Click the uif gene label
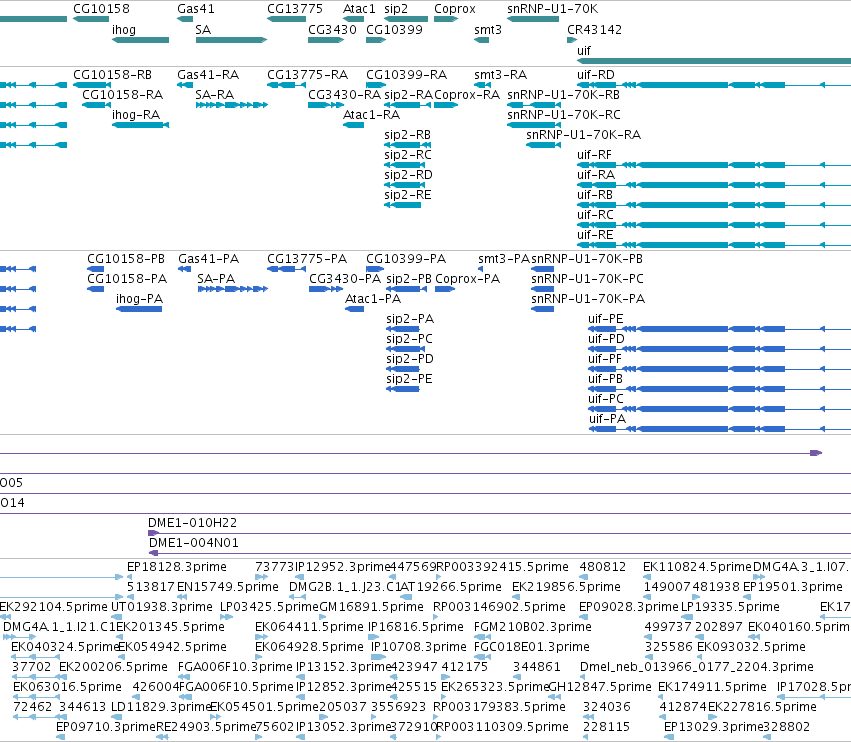The width and height of the screenshot is (851, 742). pos(583,51)
